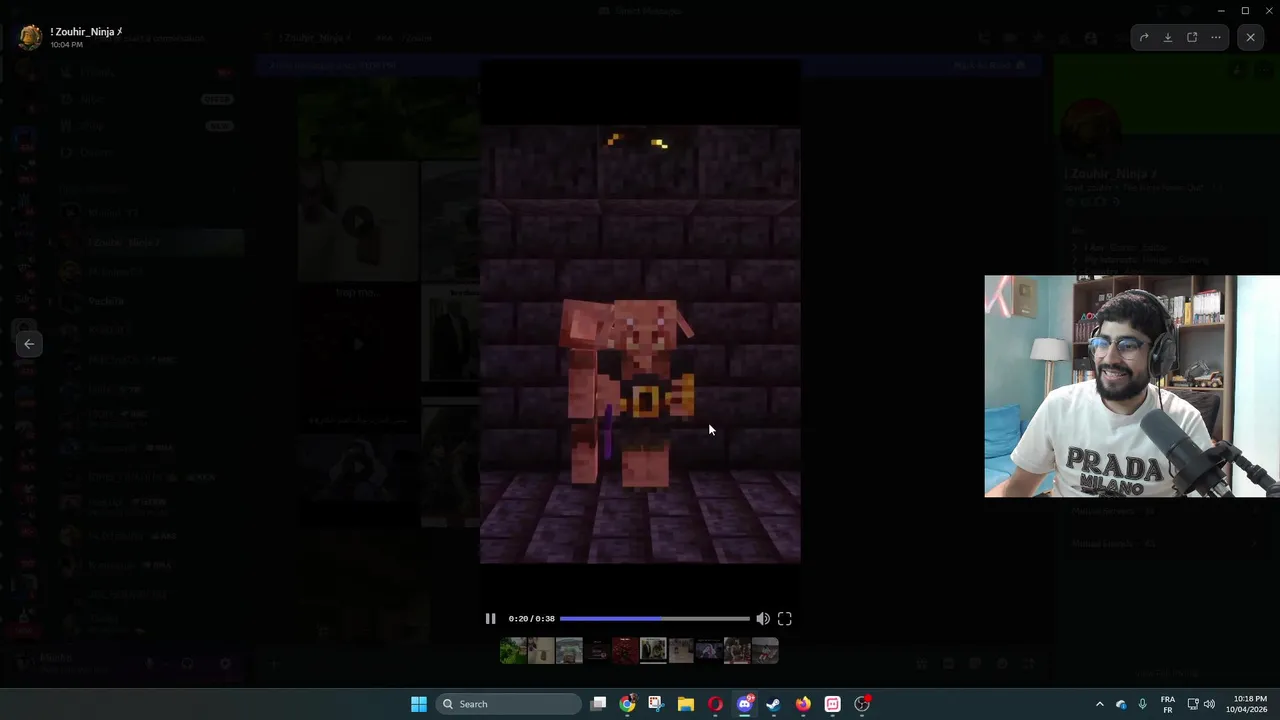Open Snipping Tool from taskbar
This screenshot has width=1280, height=720.
[x=656, y=704]
